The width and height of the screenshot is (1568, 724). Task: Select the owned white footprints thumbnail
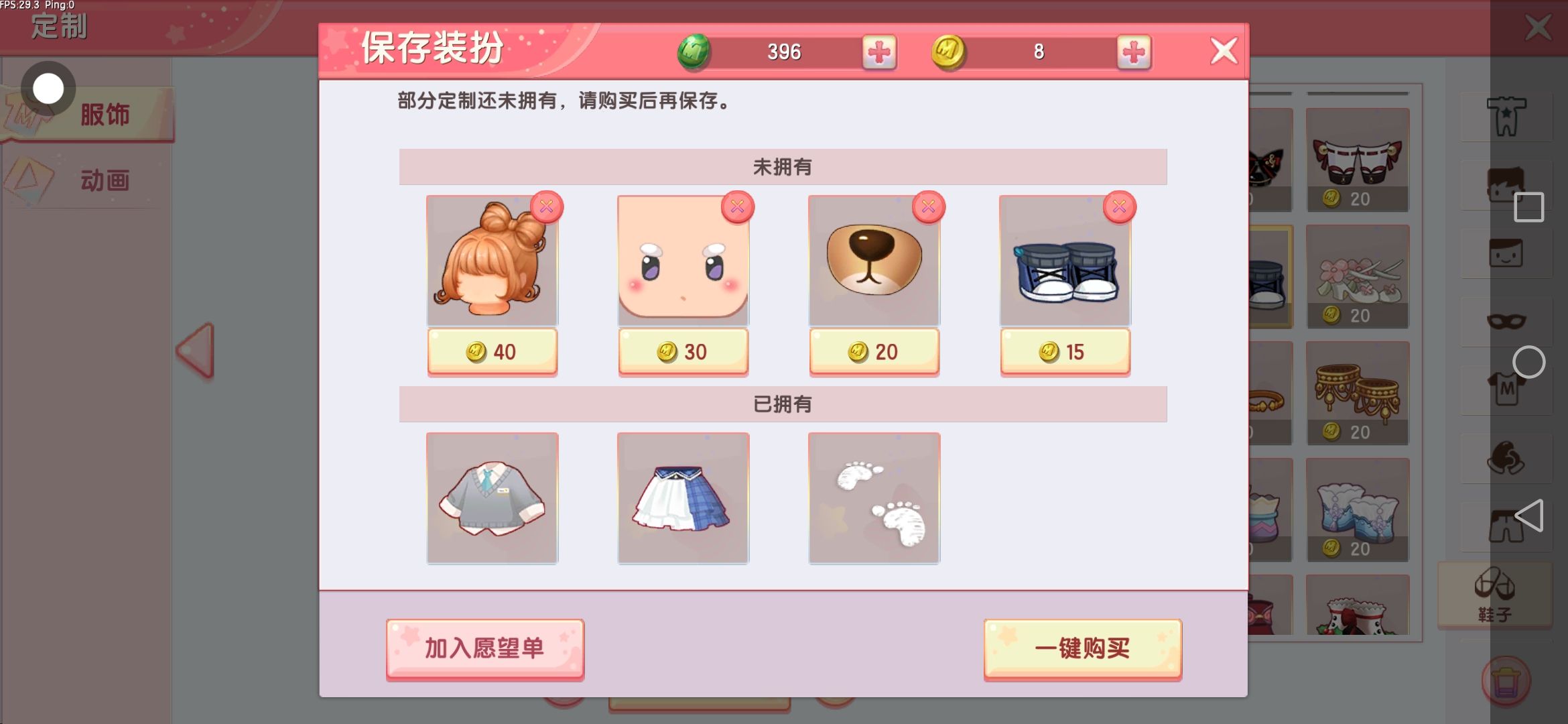click(x=874, y=498)
